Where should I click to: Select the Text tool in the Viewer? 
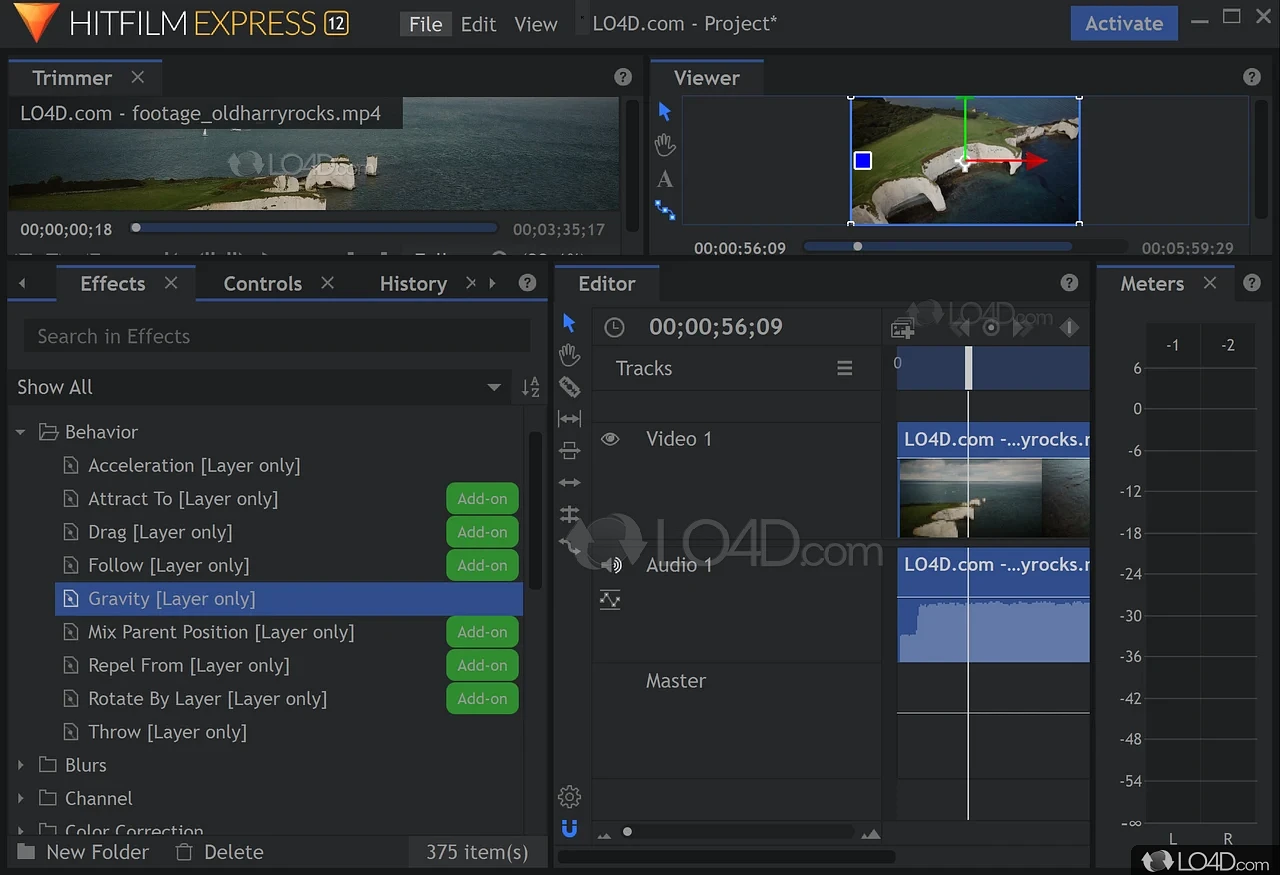[665, 179]
